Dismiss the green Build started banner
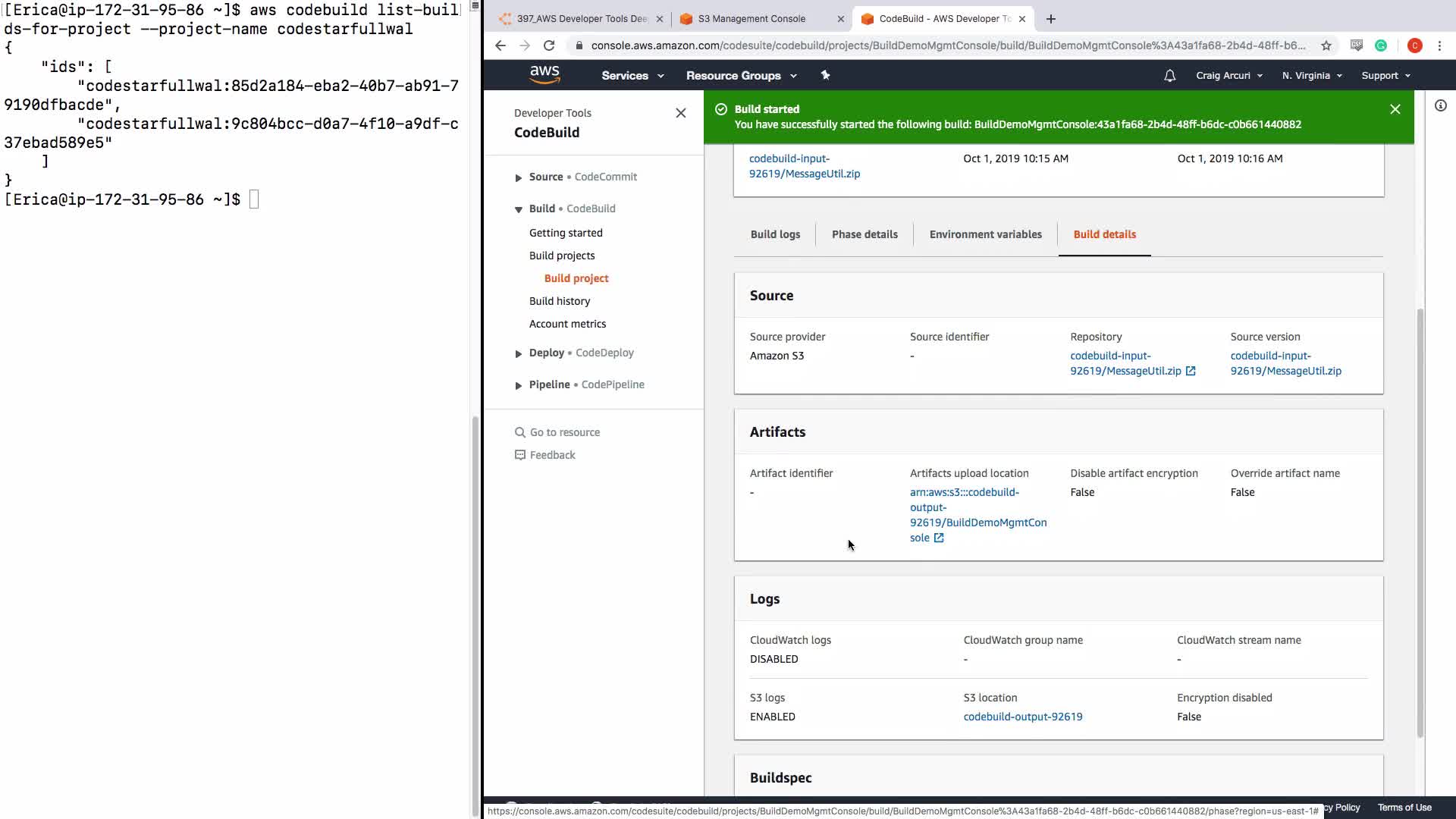1456x819 pixels. tap(1395, 109)
